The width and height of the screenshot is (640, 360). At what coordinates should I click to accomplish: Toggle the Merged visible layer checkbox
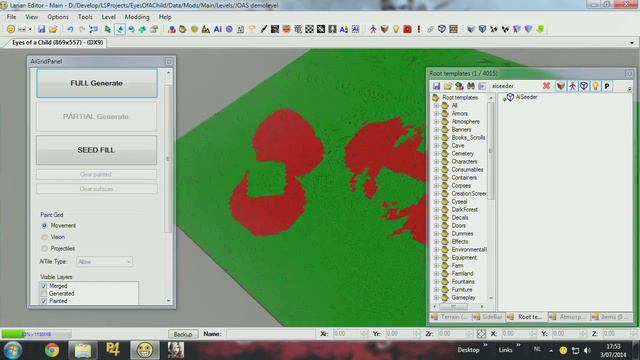tap(44, 286)
